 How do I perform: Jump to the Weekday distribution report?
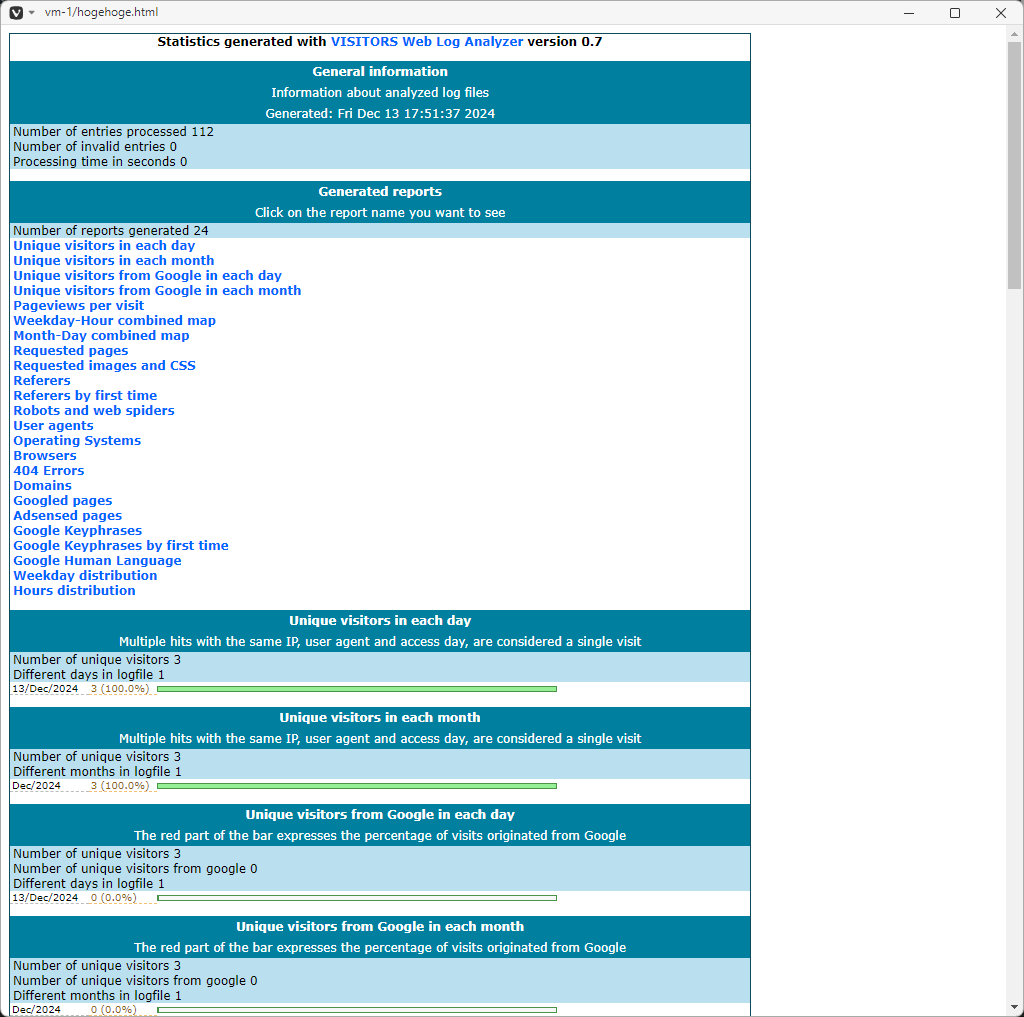[85, 576]
